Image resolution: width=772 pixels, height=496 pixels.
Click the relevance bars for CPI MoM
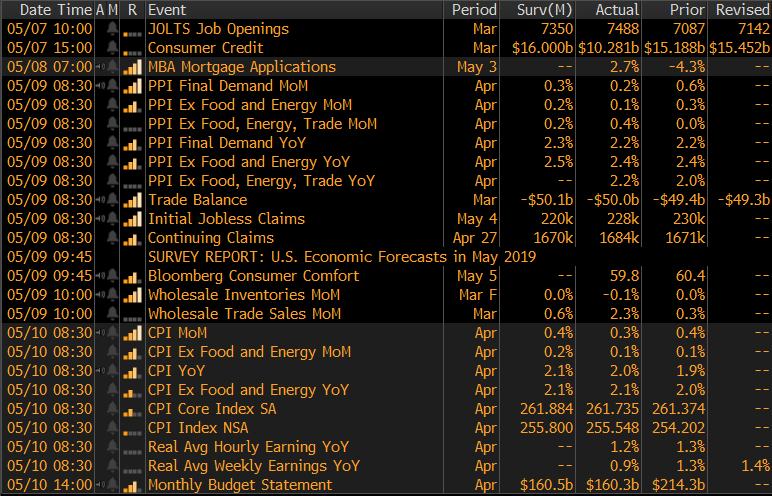coord(132,333)
